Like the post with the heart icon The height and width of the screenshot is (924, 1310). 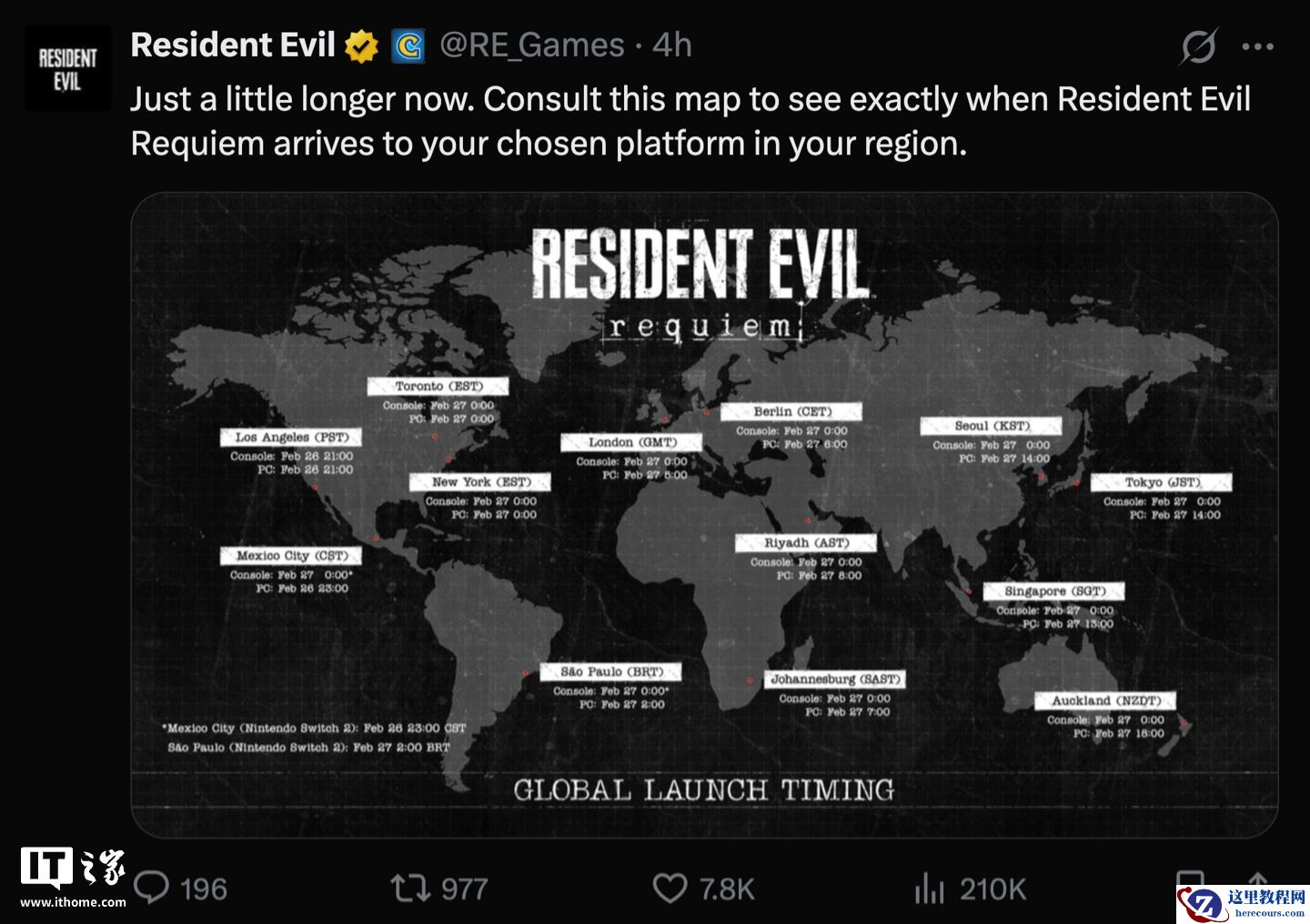670,888
